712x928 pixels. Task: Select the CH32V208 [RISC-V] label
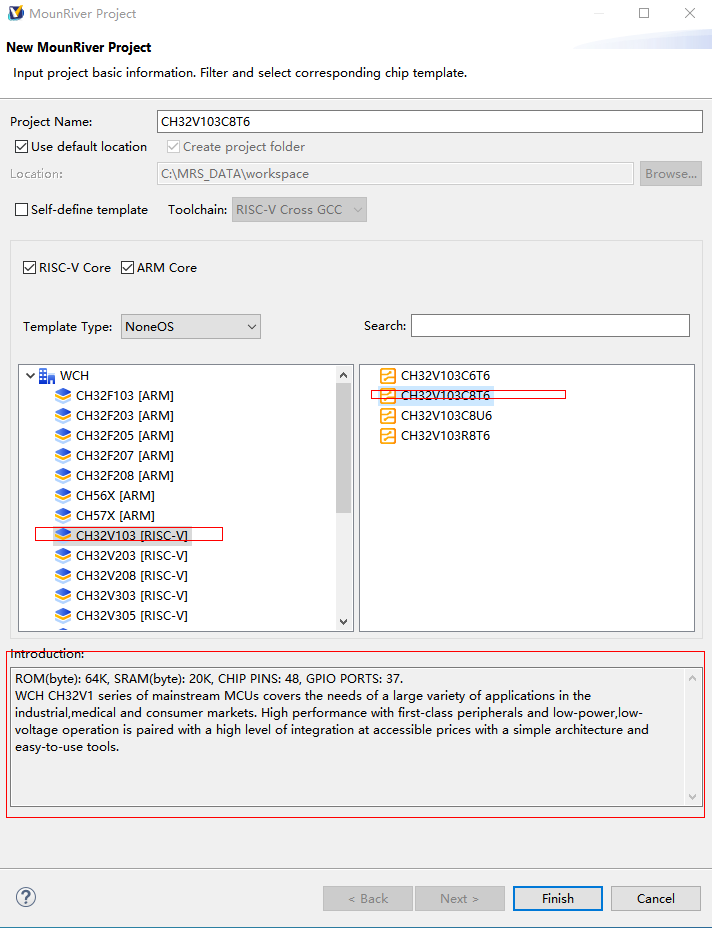click(132, 575)
